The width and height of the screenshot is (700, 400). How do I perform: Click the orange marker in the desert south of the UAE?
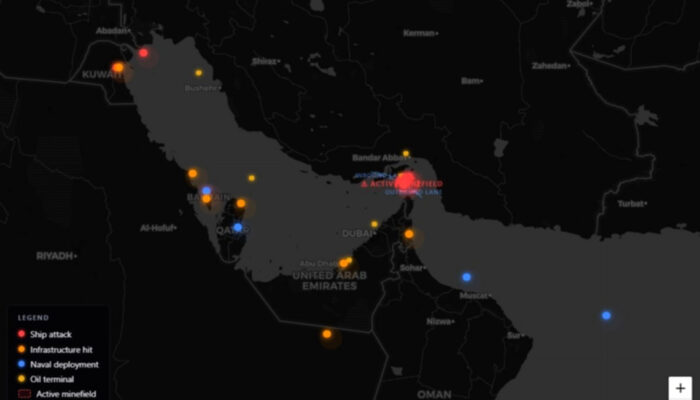click(327, 334)
